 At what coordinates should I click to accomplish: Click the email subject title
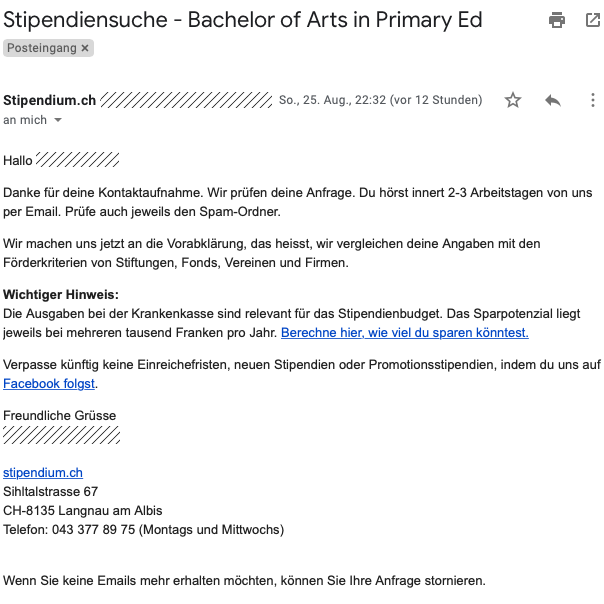pos(243,20)
